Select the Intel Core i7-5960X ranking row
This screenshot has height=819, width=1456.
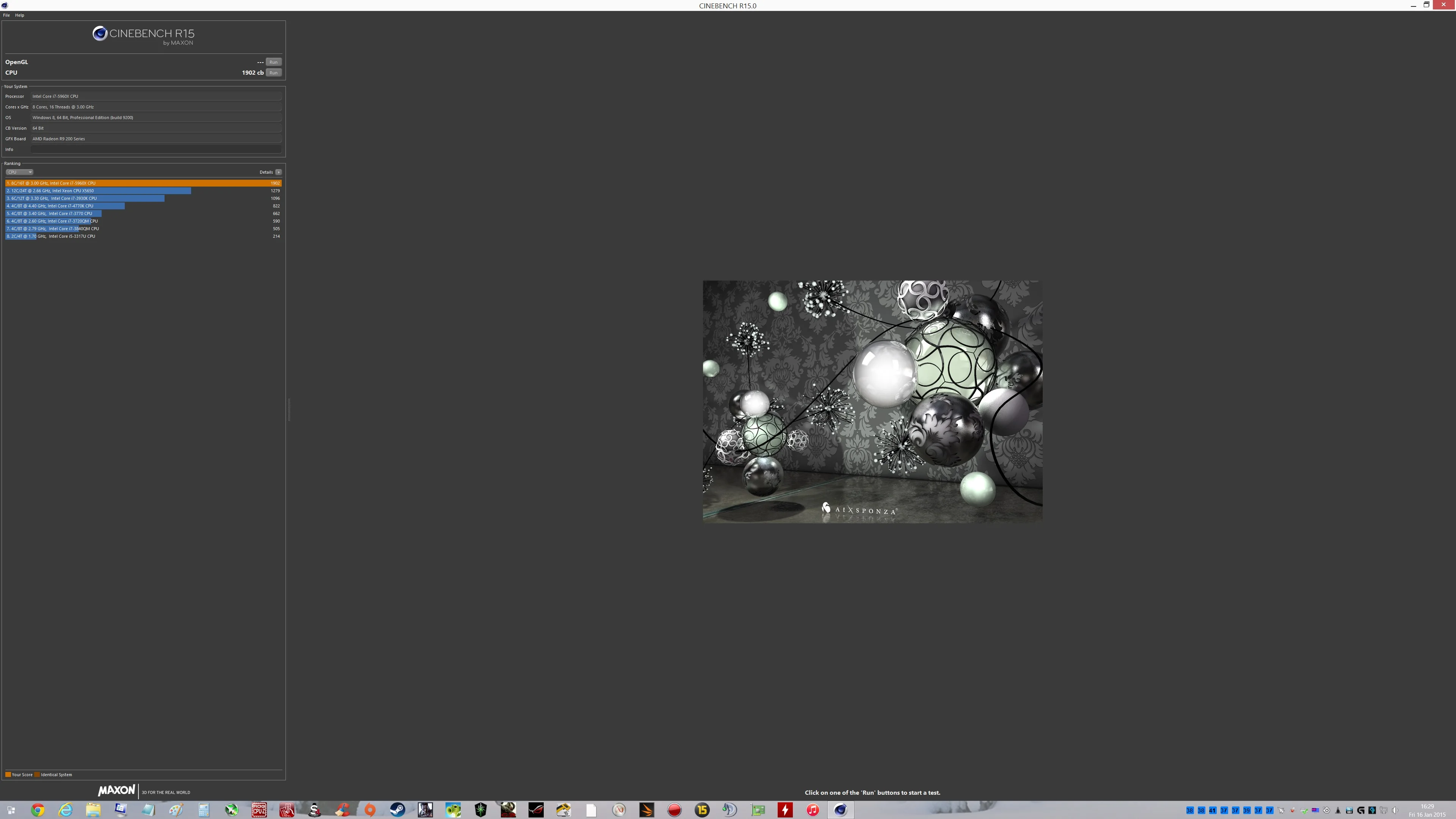[144, 183]
